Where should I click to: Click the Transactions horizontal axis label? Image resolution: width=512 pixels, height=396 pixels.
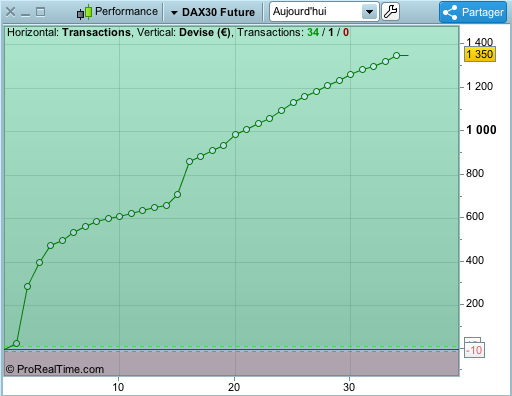tap(96, 32)
